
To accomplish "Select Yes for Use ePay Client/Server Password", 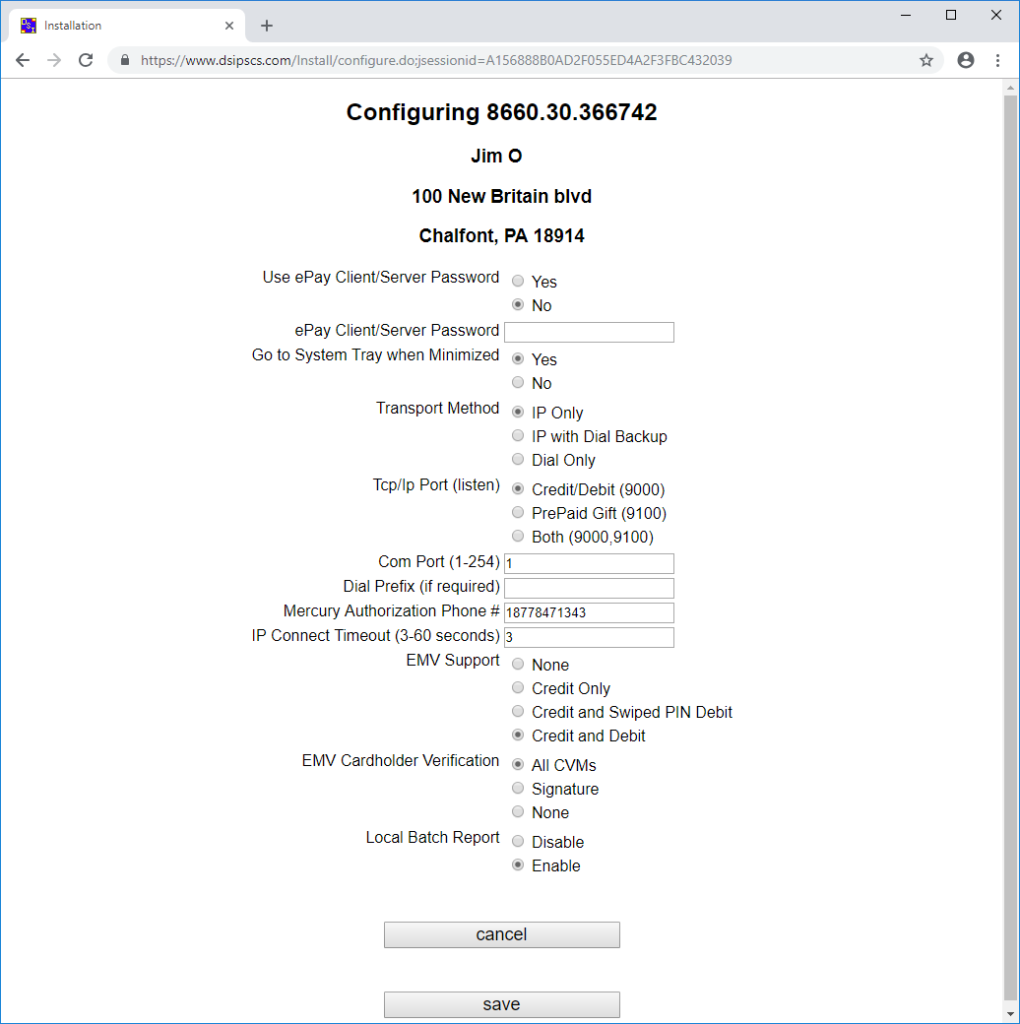I will (x=518, y=281).
